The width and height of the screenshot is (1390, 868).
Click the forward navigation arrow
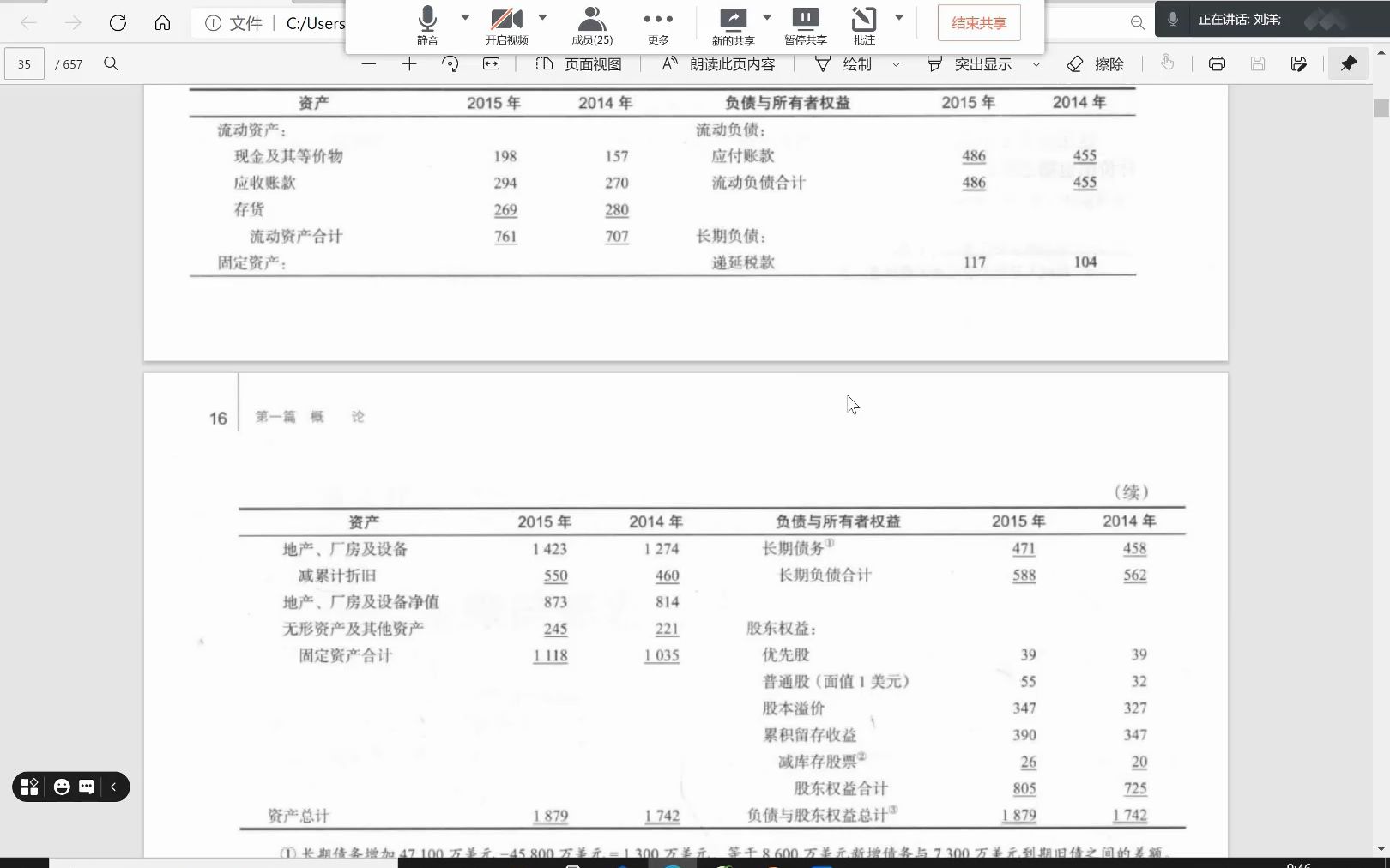73,23
